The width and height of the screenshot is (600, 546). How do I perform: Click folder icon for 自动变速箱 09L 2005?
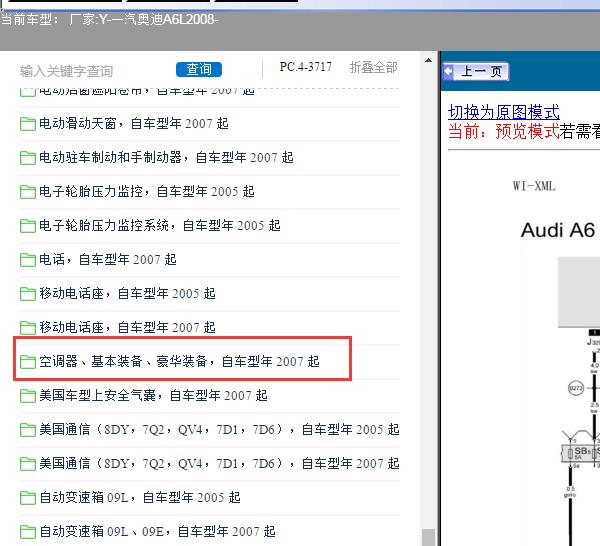(x=28, y=498)
